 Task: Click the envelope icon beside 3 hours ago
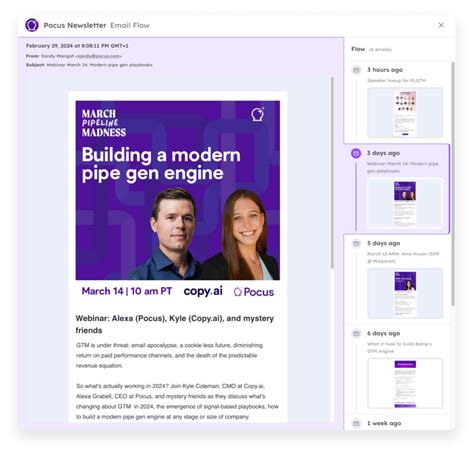coord(356,70)
